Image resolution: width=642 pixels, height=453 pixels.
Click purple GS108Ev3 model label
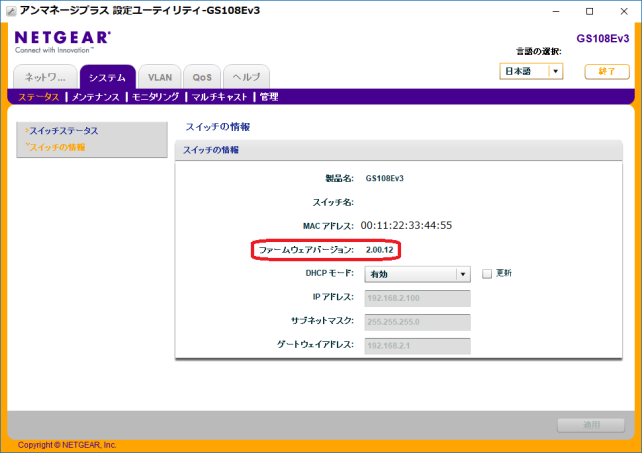coord(603,39)
